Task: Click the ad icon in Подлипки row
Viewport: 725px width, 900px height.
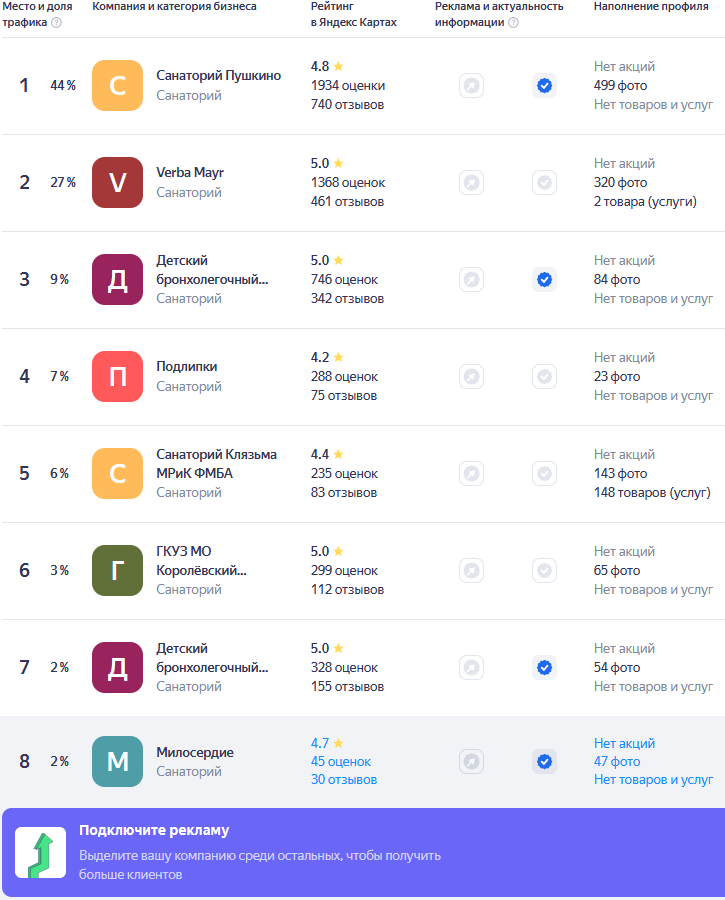Action: pyautogui.click(x=471, y=377)
